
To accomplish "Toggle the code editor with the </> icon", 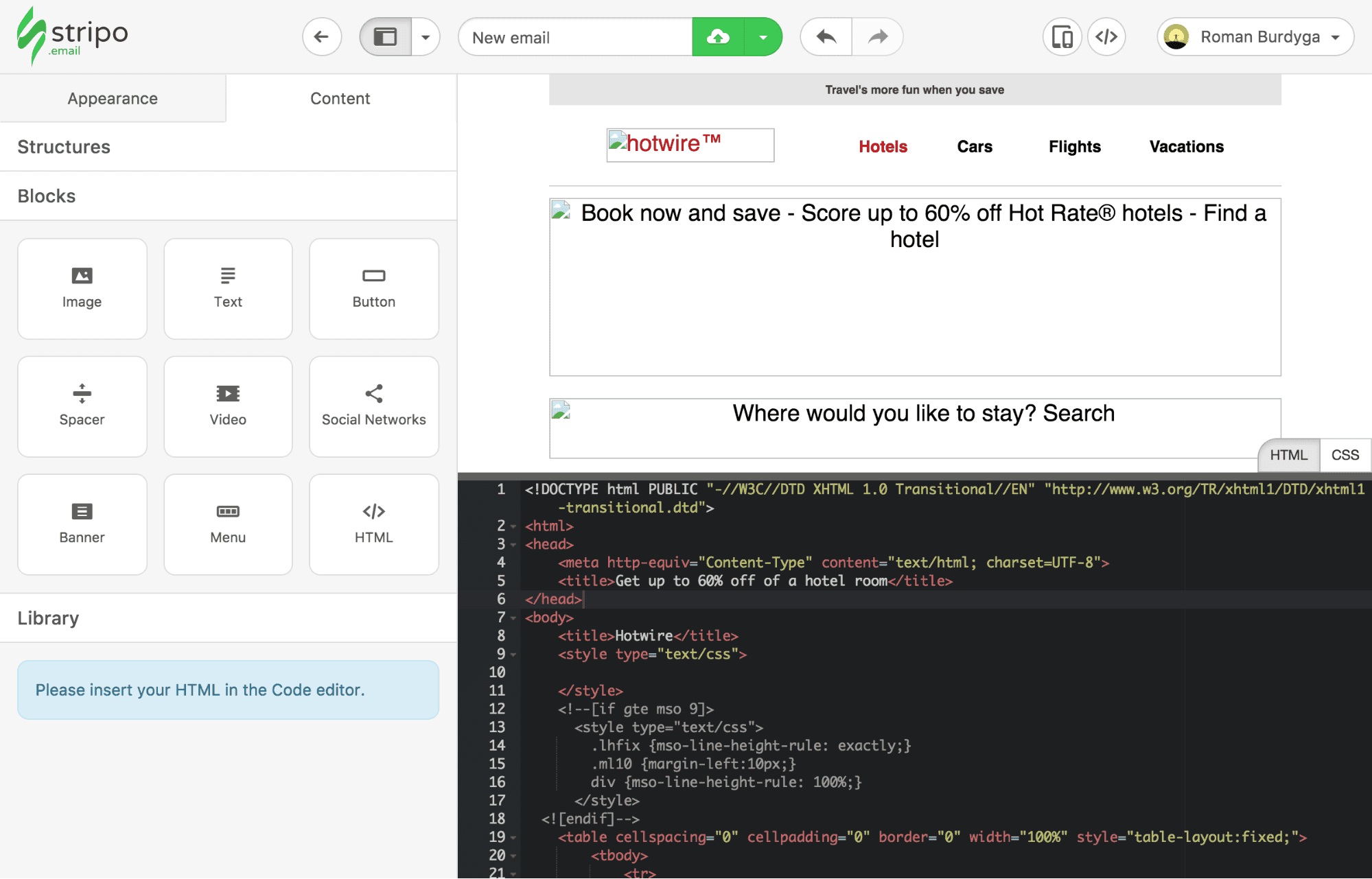I will 1106,36.
